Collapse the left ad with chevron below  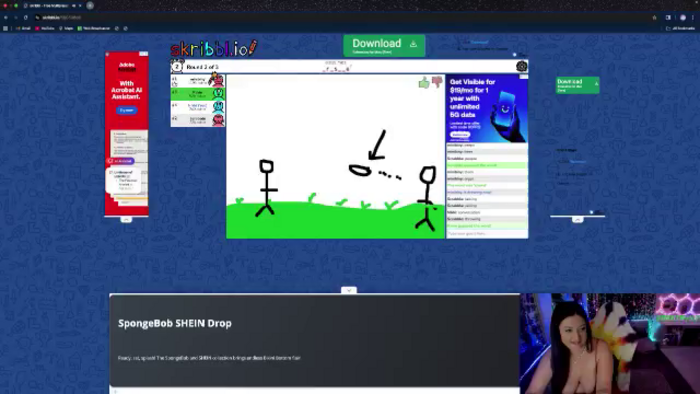(126, 220)
